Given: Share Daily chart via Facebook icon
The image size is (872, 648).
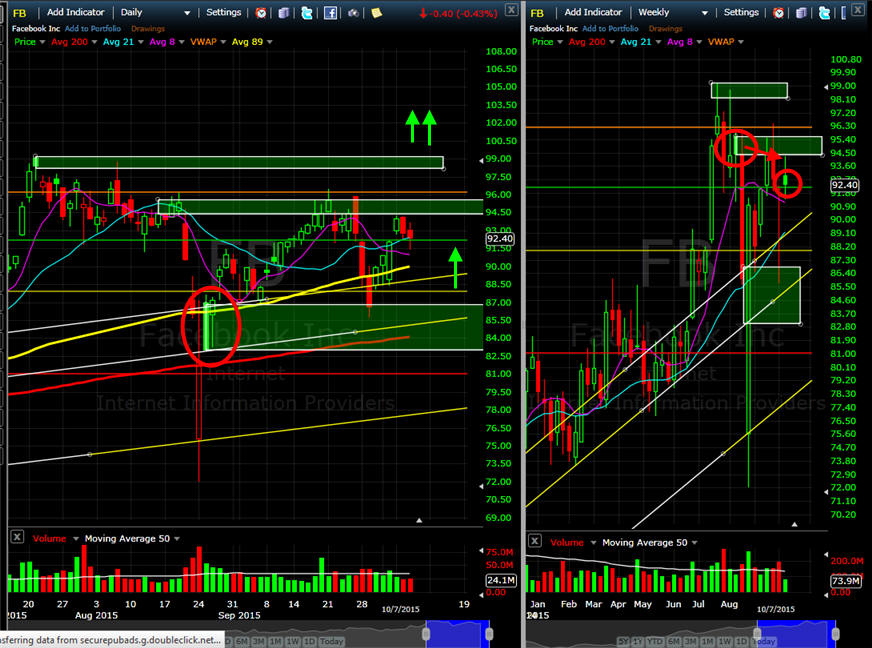Looking at the screenshot, I should 330,13.
